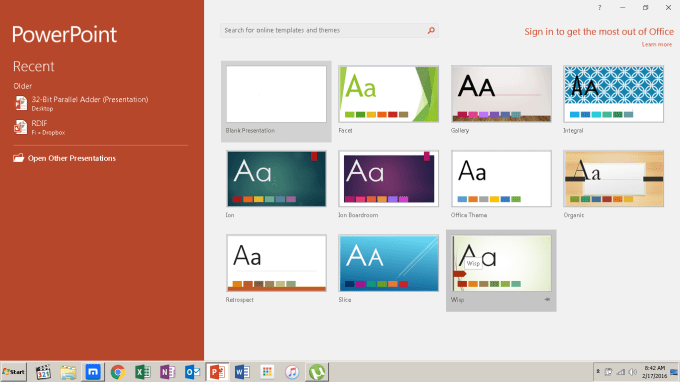This screenshot has width=680, height=382.
Task: Launch Google Chrome from the taskbar
Action: point(118,372)
